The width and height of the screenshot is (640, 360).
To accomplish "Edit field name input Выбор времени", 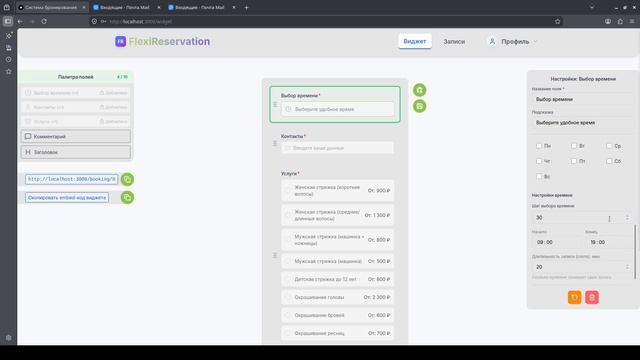I will [x=582, y=99].
